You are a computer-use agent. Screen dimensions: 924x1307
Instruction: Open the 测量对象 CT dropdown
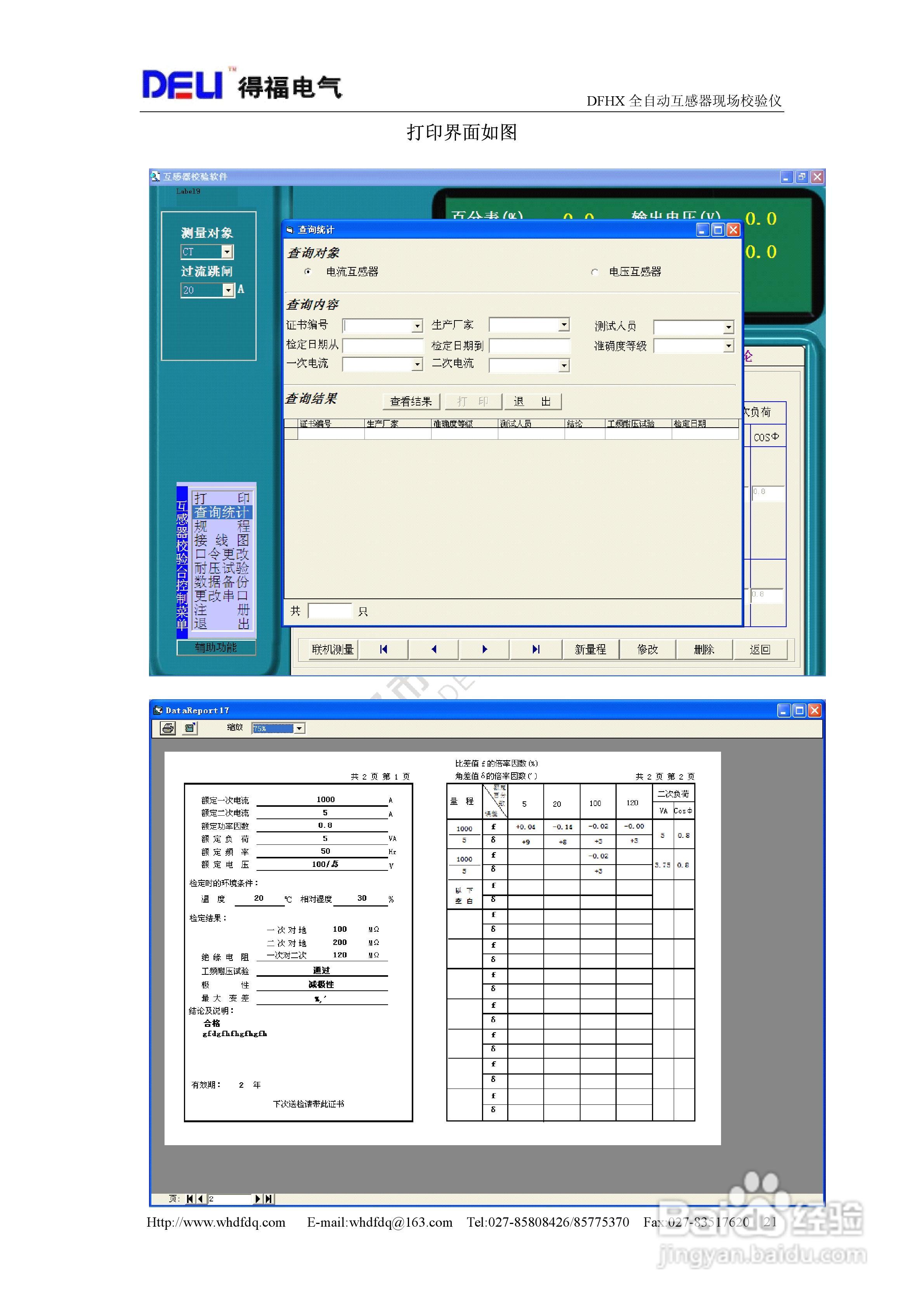pos(227,251)
